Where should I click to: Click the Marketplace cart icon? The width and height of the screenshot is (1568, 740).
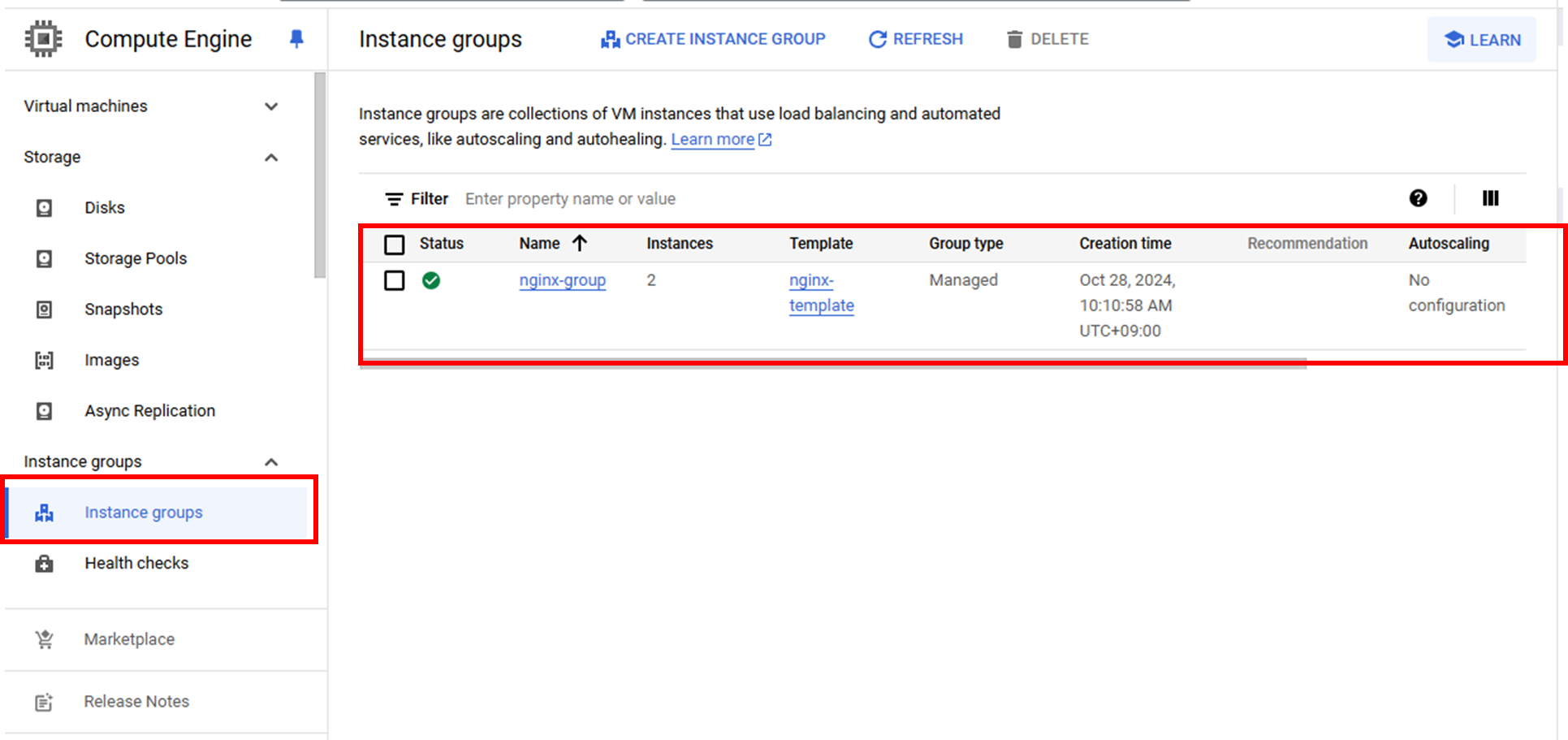click(x=45, y=640)
